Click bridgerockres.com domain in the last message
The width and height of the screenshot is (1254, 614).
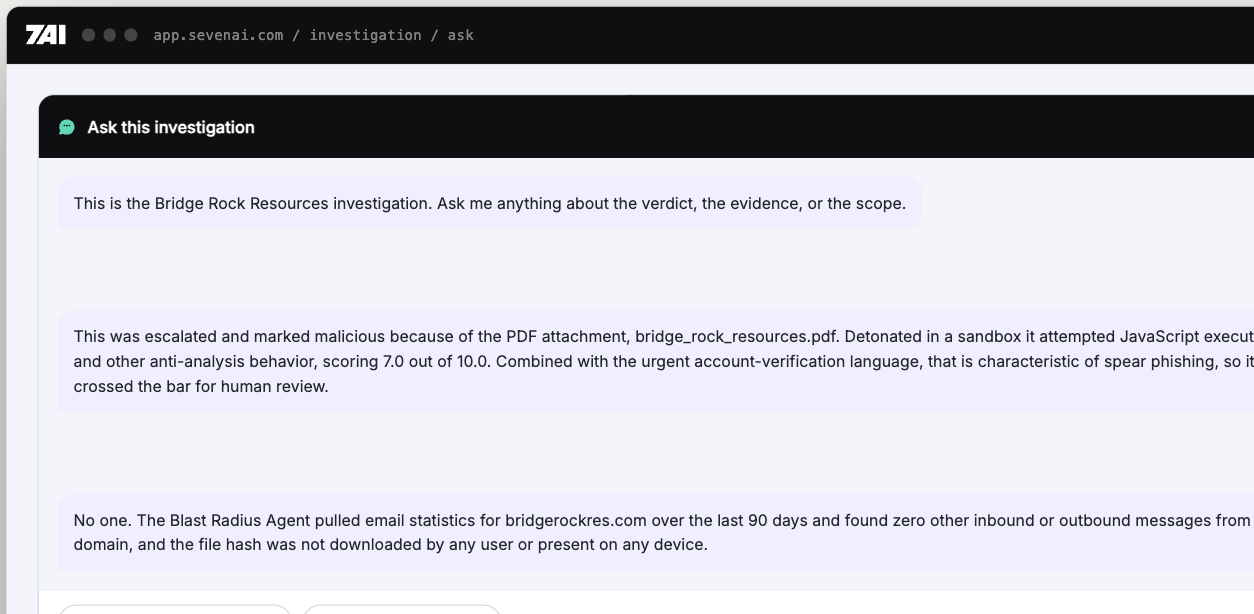click(575, 520)
